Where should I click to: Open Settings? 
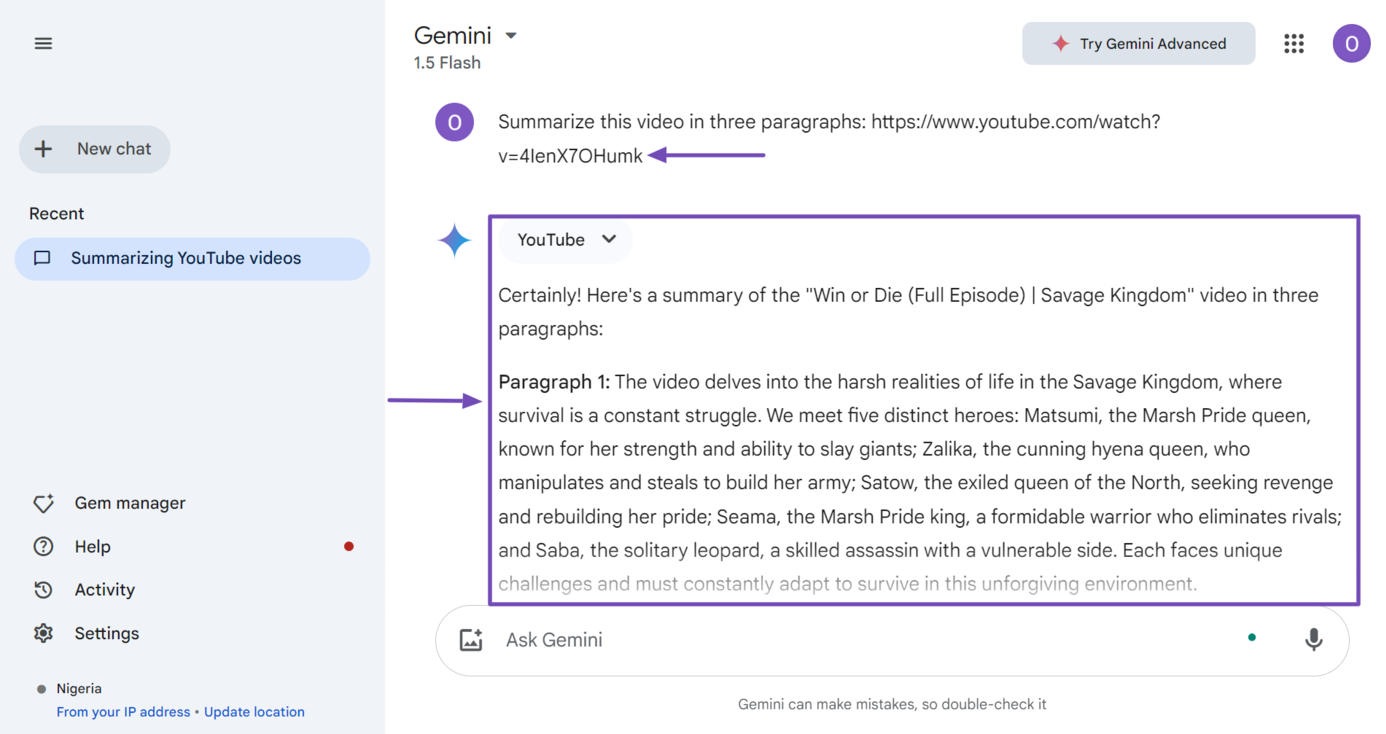(x=106, y=633)
